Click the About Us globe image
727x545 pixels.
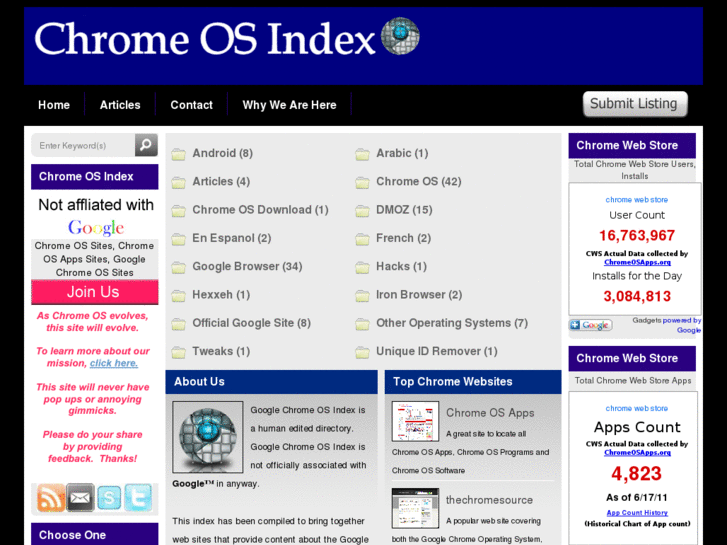point(208,437)
